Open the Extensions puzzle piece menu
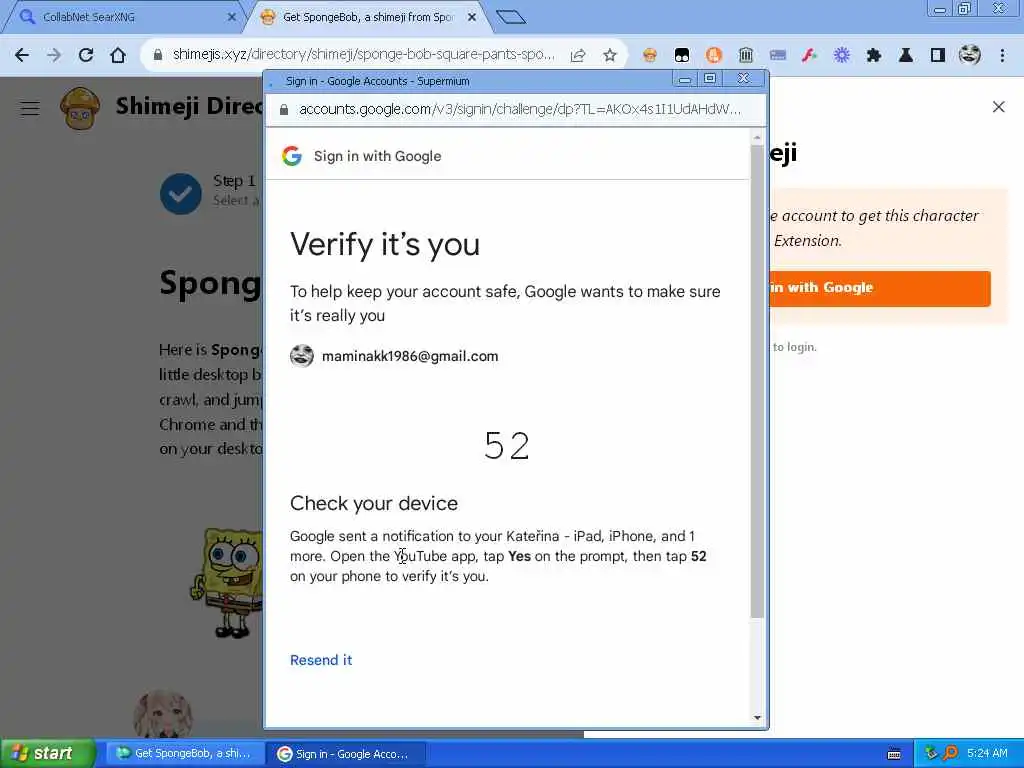This screenshot has width=1024, height=768. click(874, 56)
